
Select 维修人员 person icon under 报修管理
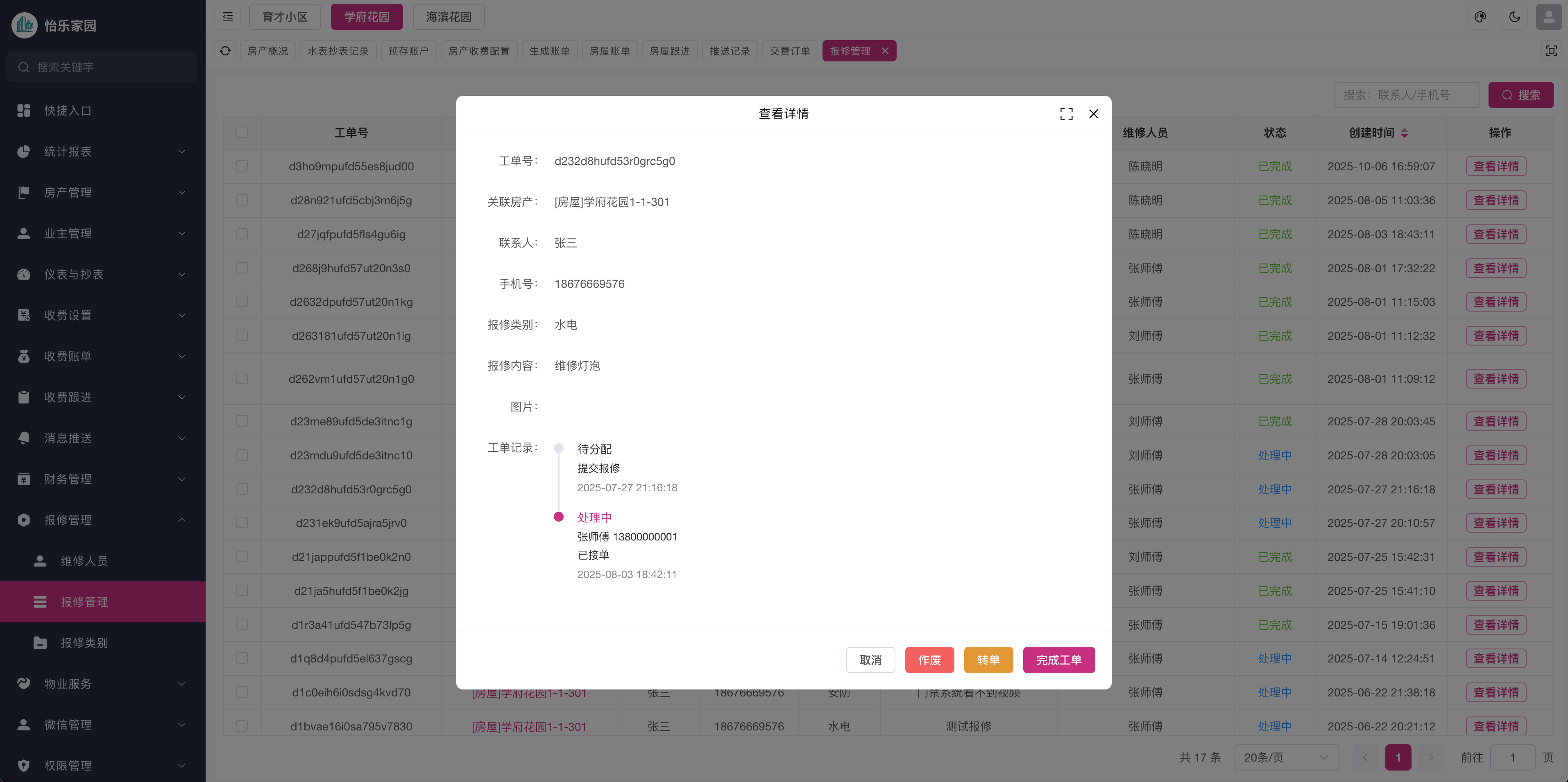40,561
